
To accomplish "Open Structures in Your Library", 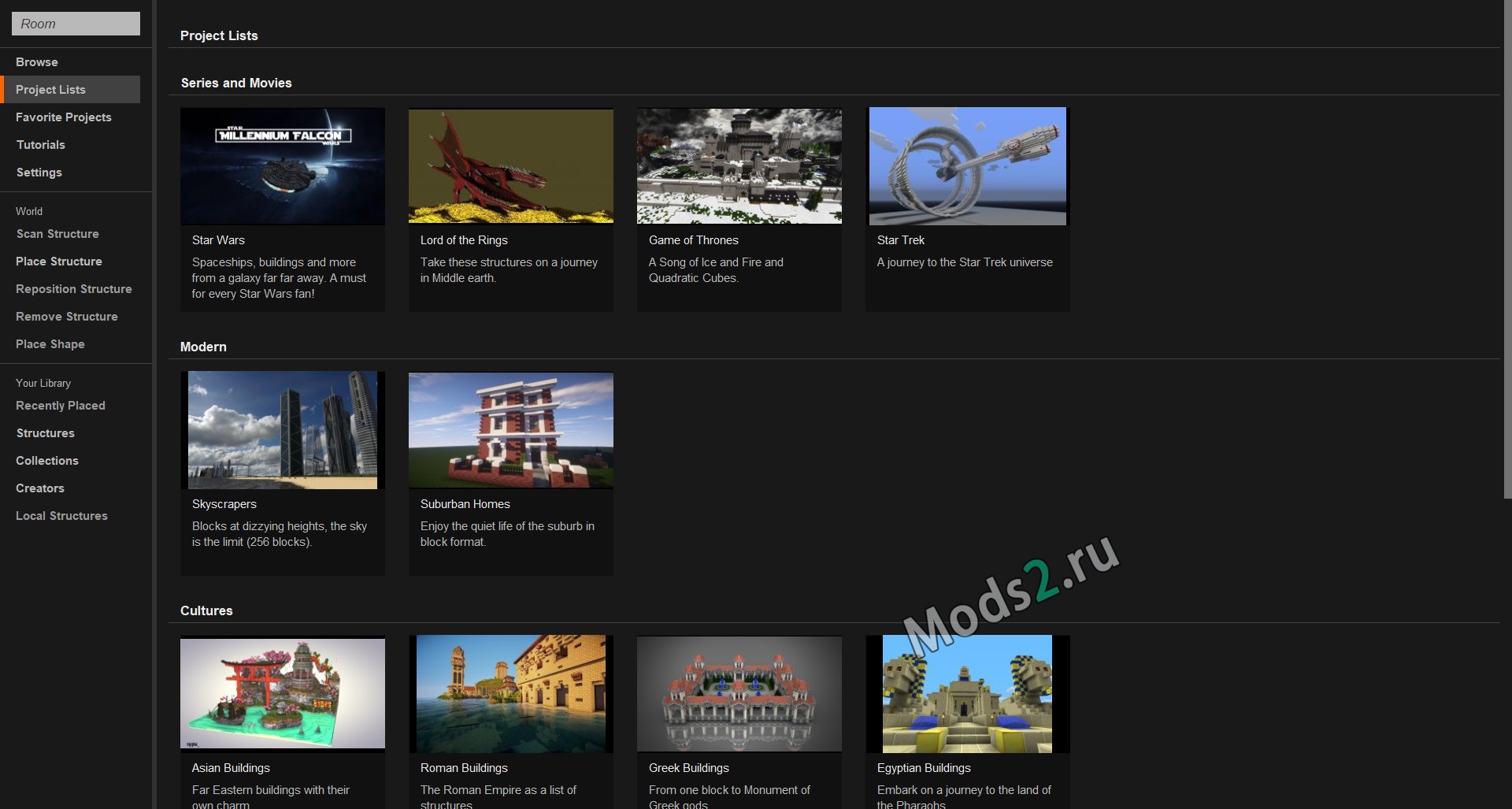I will (46, 433).
